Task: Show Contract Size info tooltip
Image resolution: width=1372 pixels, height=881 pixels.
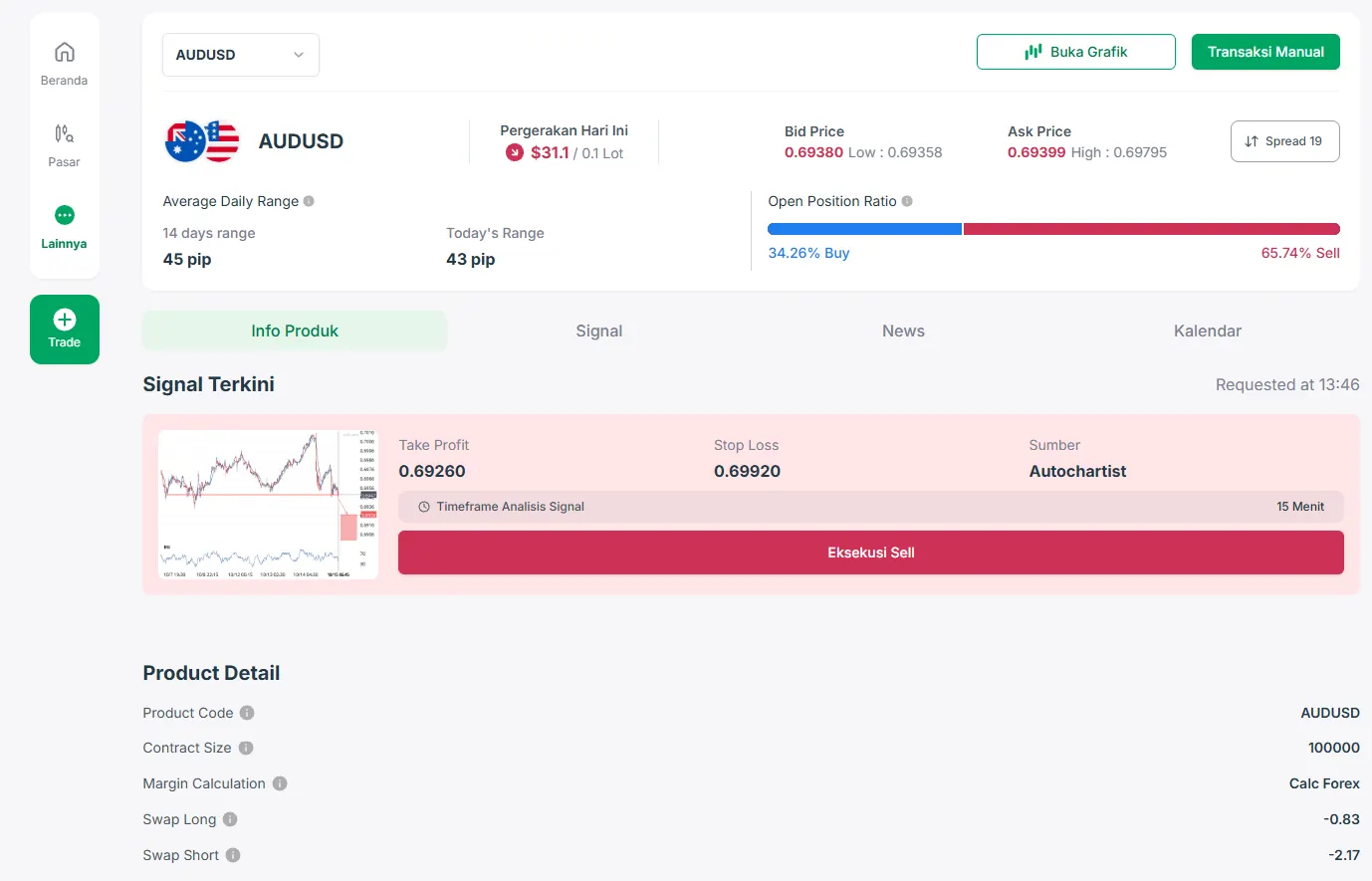Action: 246,748
